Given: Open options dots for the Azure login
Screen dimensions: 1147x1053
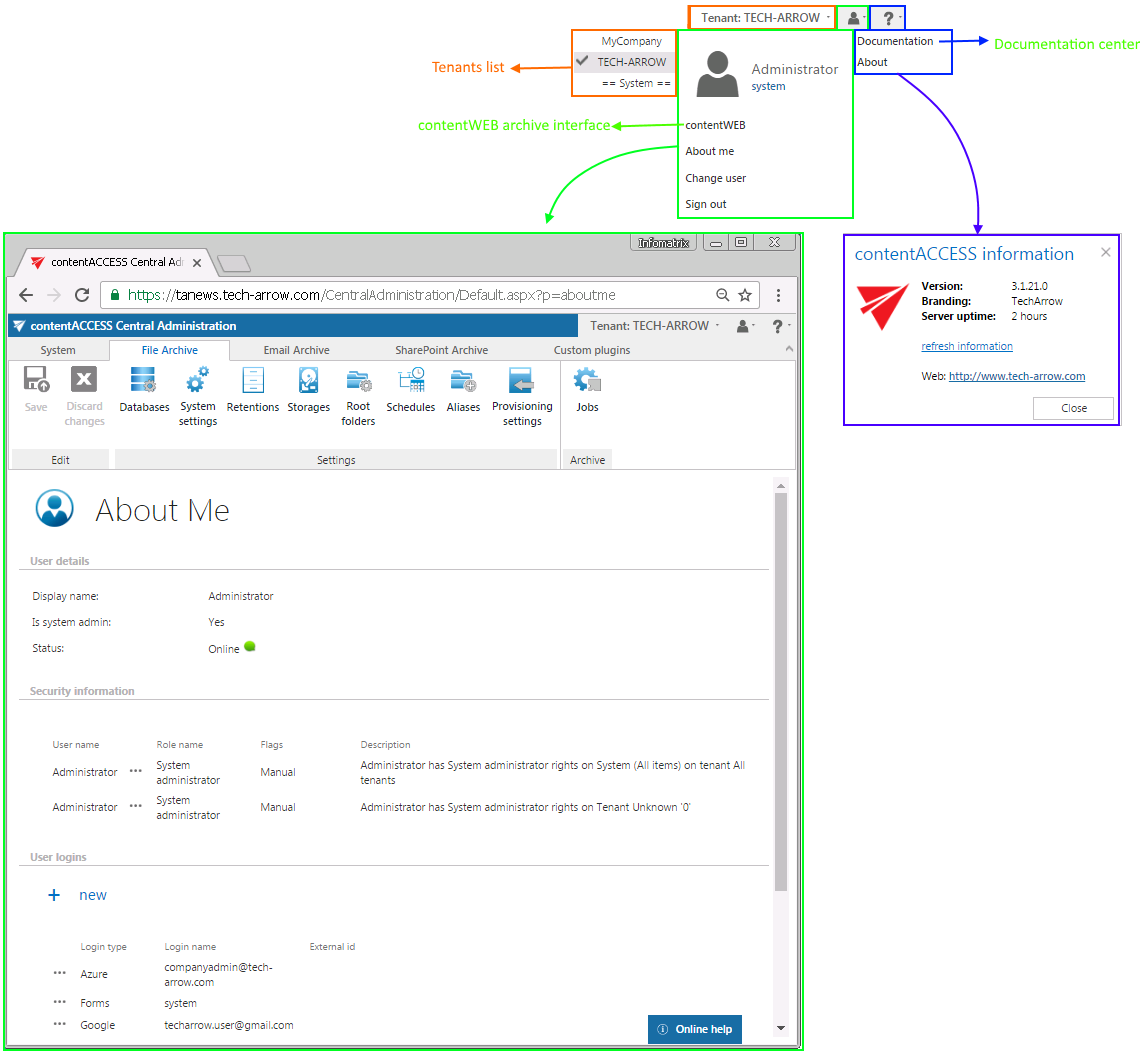Looking at the screenshot, I should coord(60,973).
